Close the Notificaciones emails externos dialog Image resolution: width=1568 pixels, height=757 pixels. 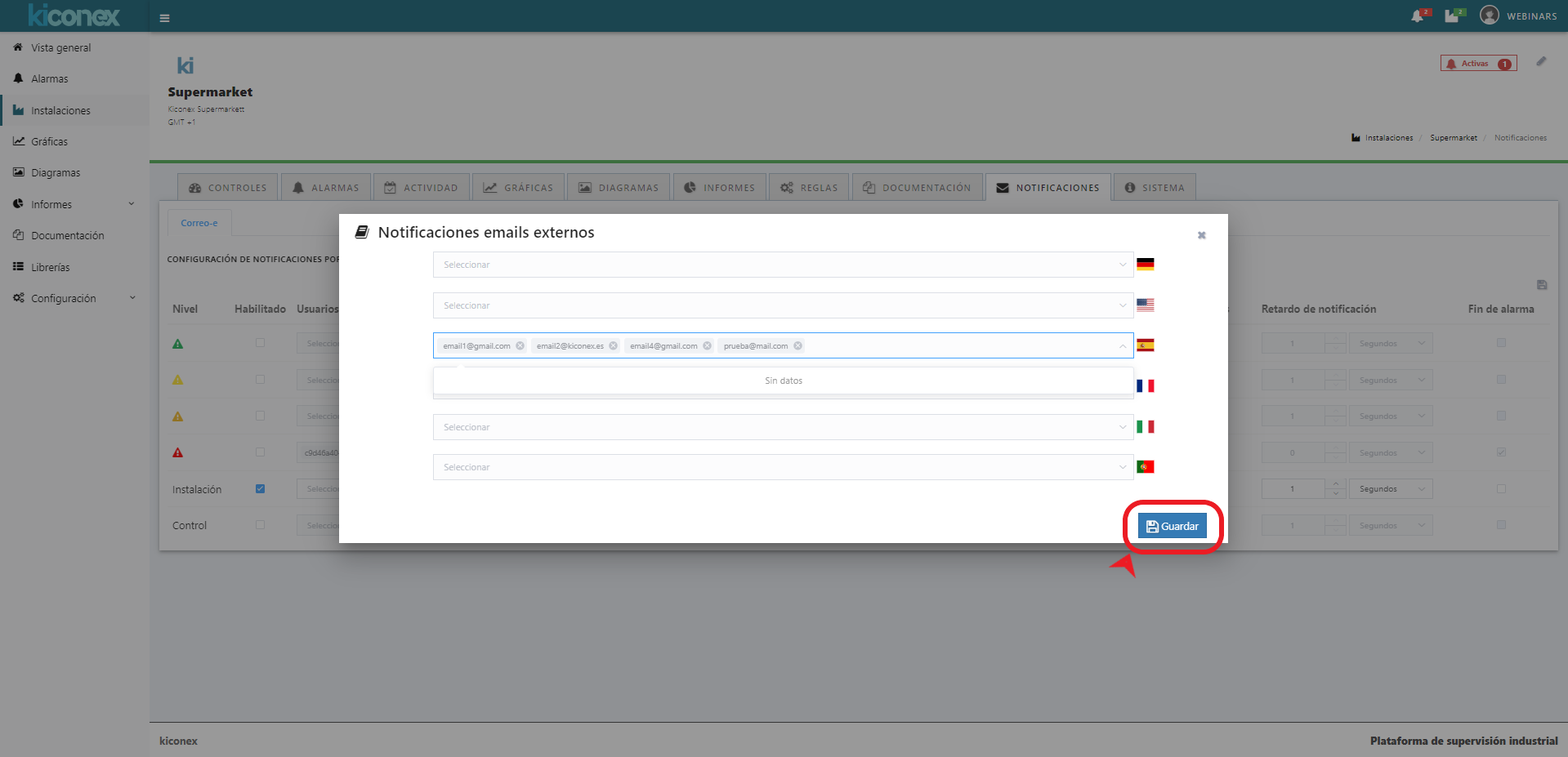point(1201,235)
